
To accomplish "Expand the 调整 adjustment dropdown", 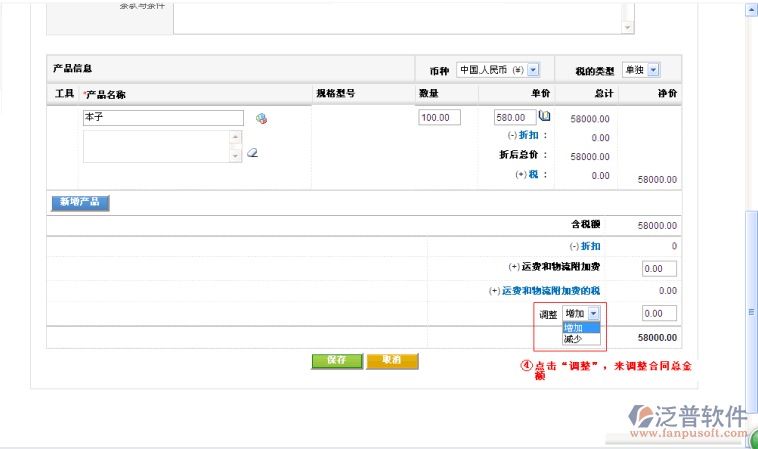I will [593, 314].
